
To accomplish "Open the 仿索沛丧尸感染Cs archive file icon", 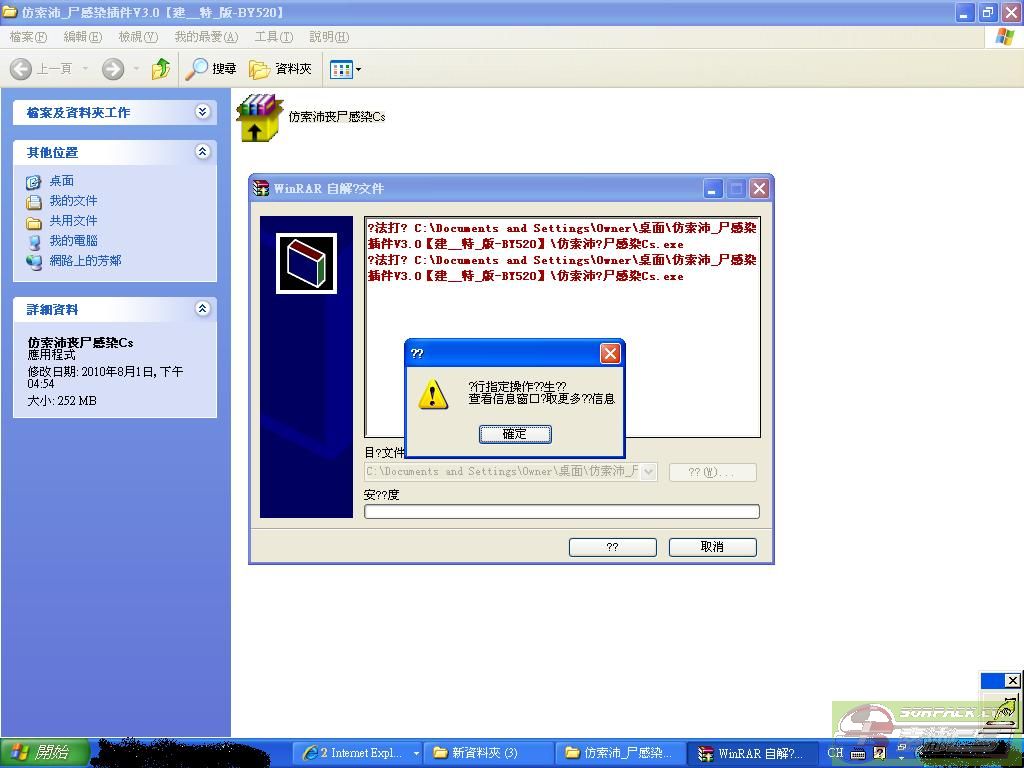I will 260,117.
